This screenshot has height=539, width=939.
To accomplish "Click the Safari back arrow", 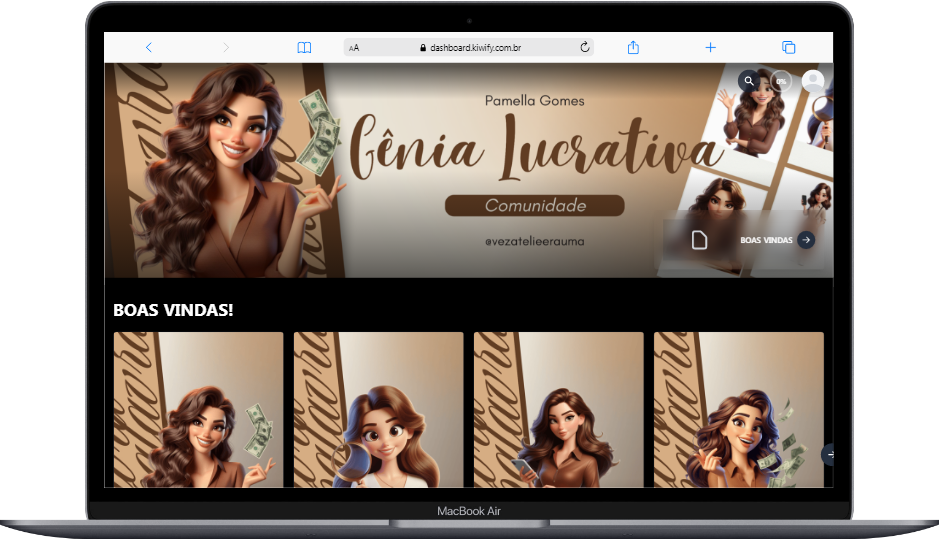I will point(149,47).
